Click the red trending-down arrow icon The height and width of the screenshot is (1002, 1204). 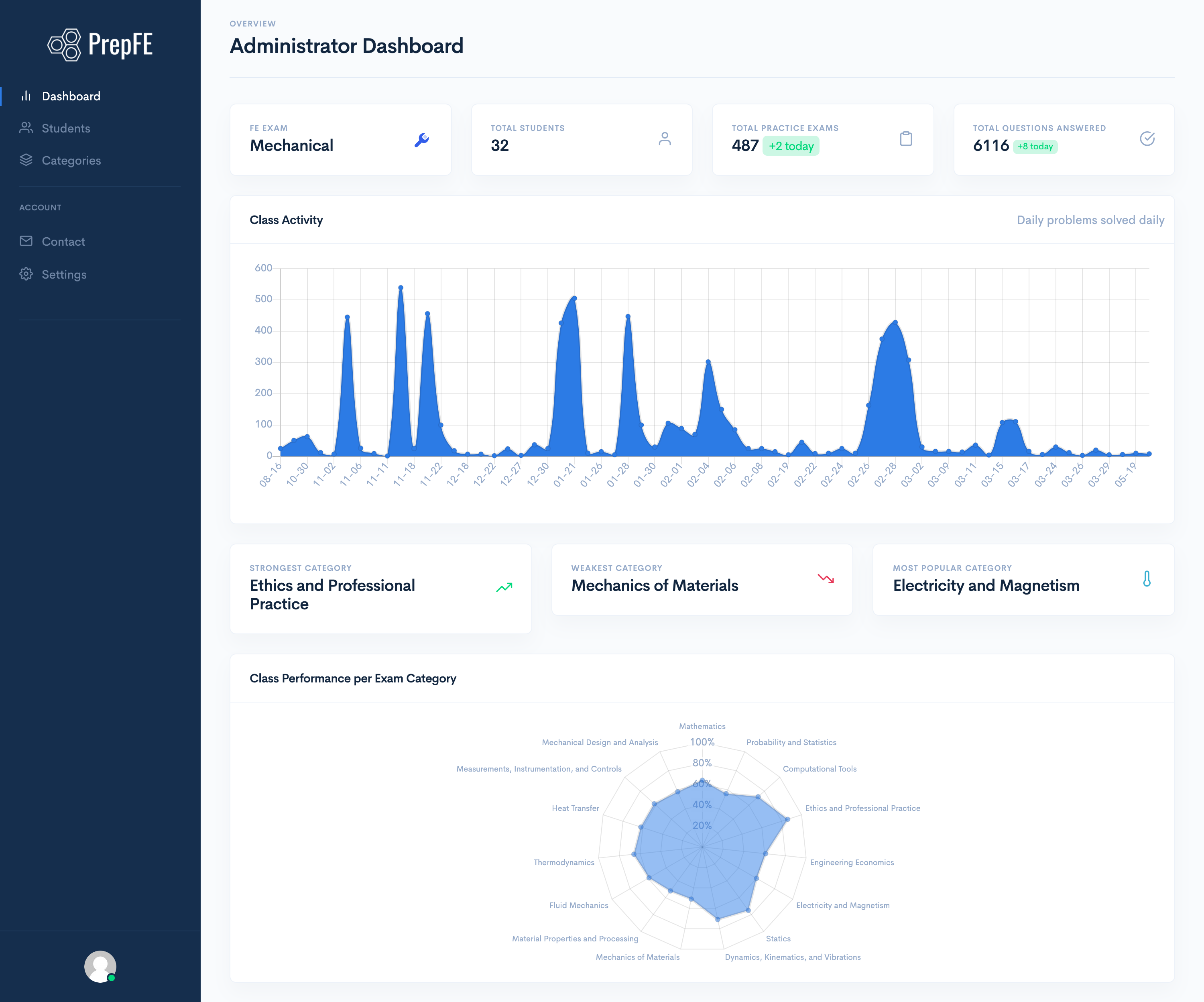pos(826,579)
